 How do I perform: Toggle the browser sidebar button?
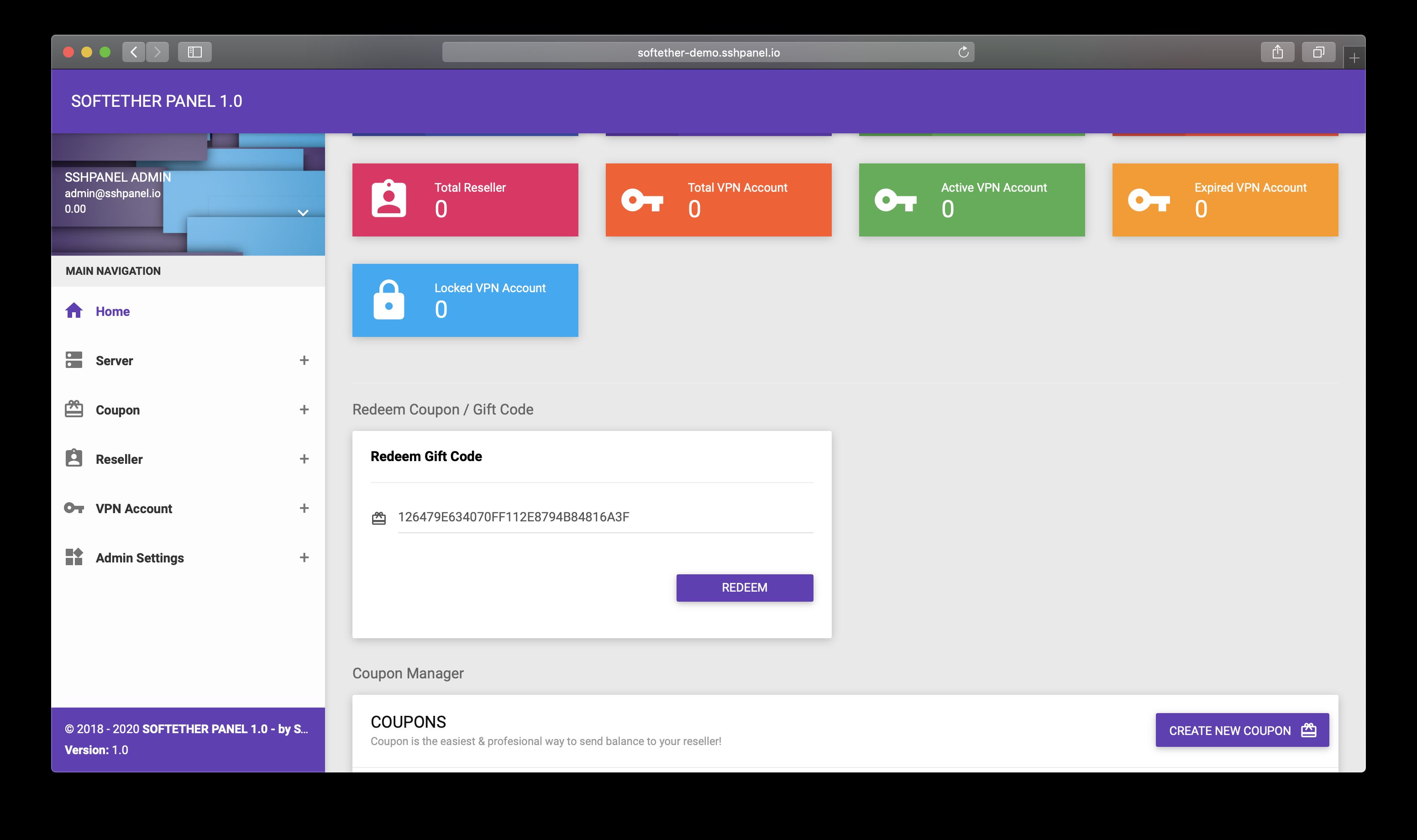click(x=194, y=52)
